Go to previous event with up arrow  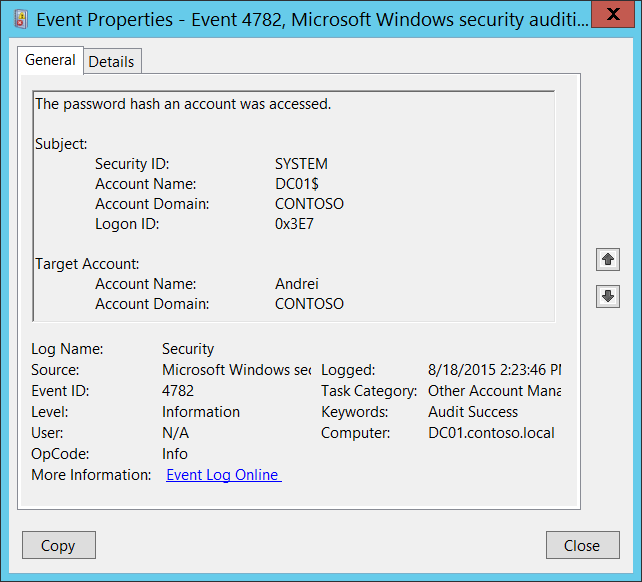[x=607, y=260]
